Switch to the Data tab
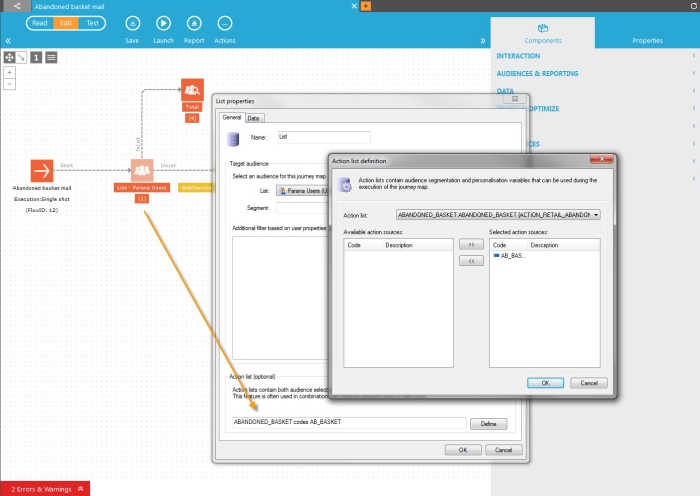Screen dimensions: 700x496 [255, 118]
